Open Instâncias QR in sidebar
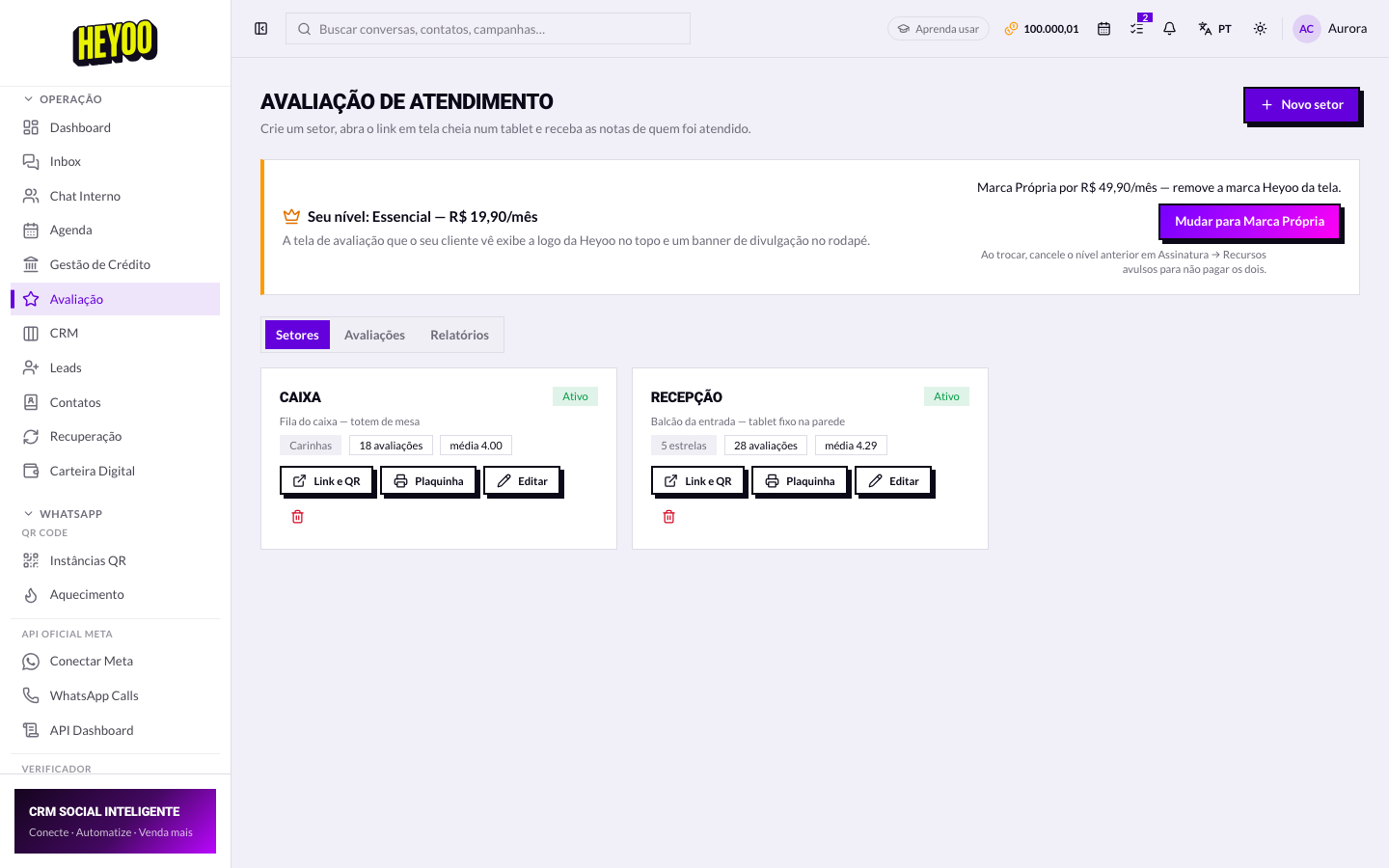 116,560
